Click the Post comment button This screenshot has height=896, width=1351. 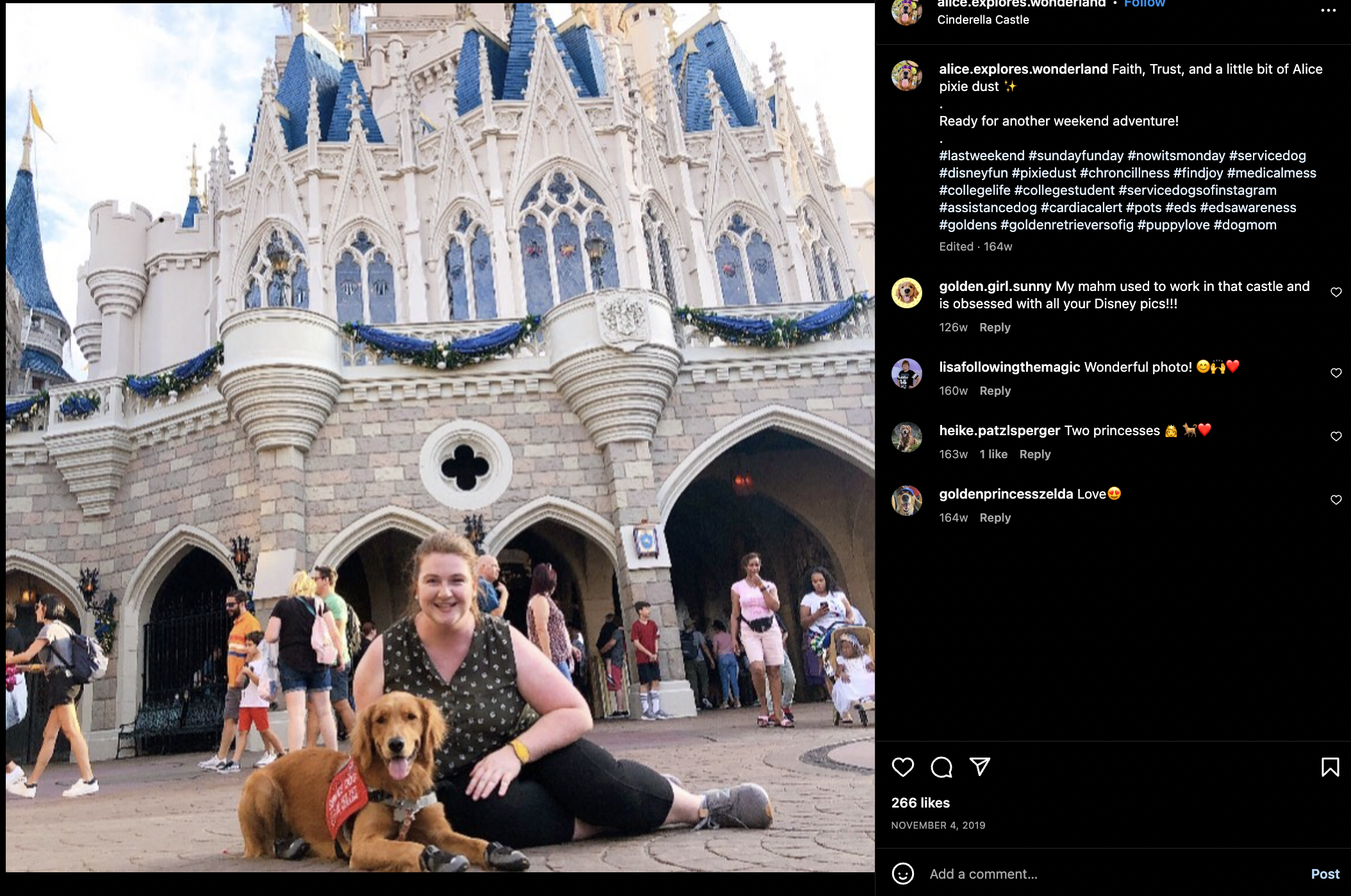click(x=1325, y=874)
